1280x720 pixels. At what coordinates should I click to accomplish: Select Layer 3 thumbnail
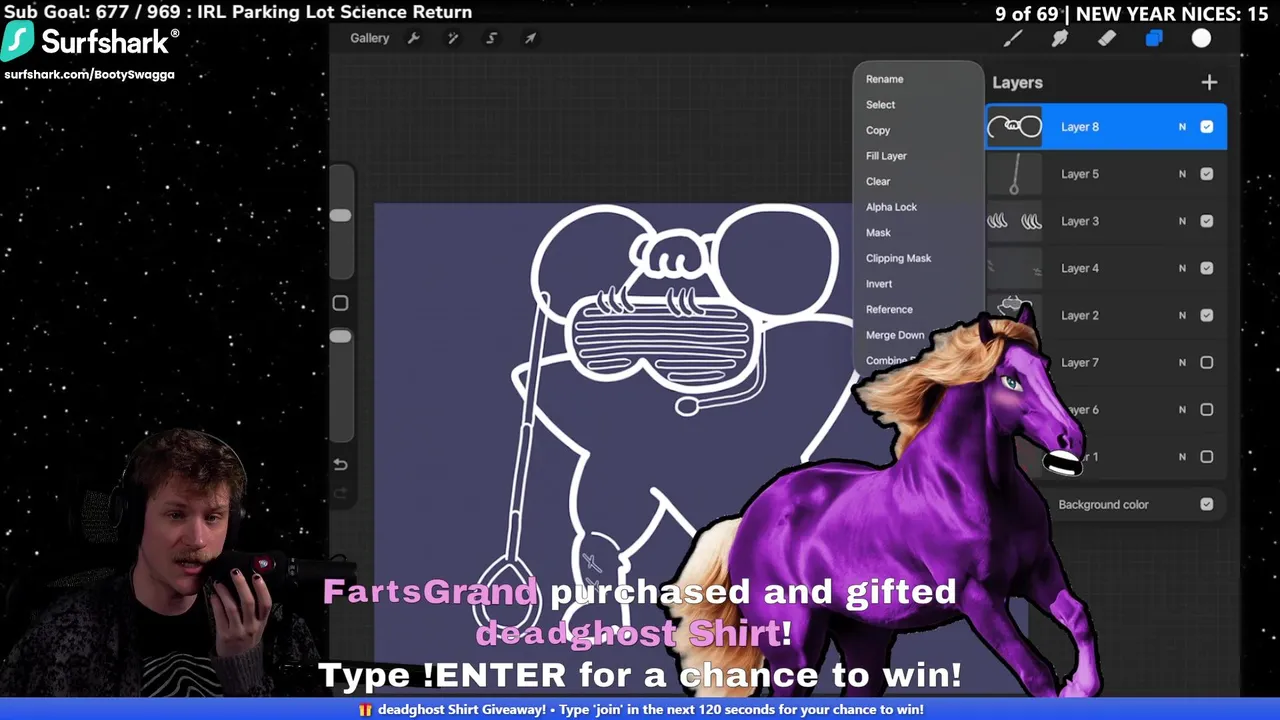coord(1014,221)
